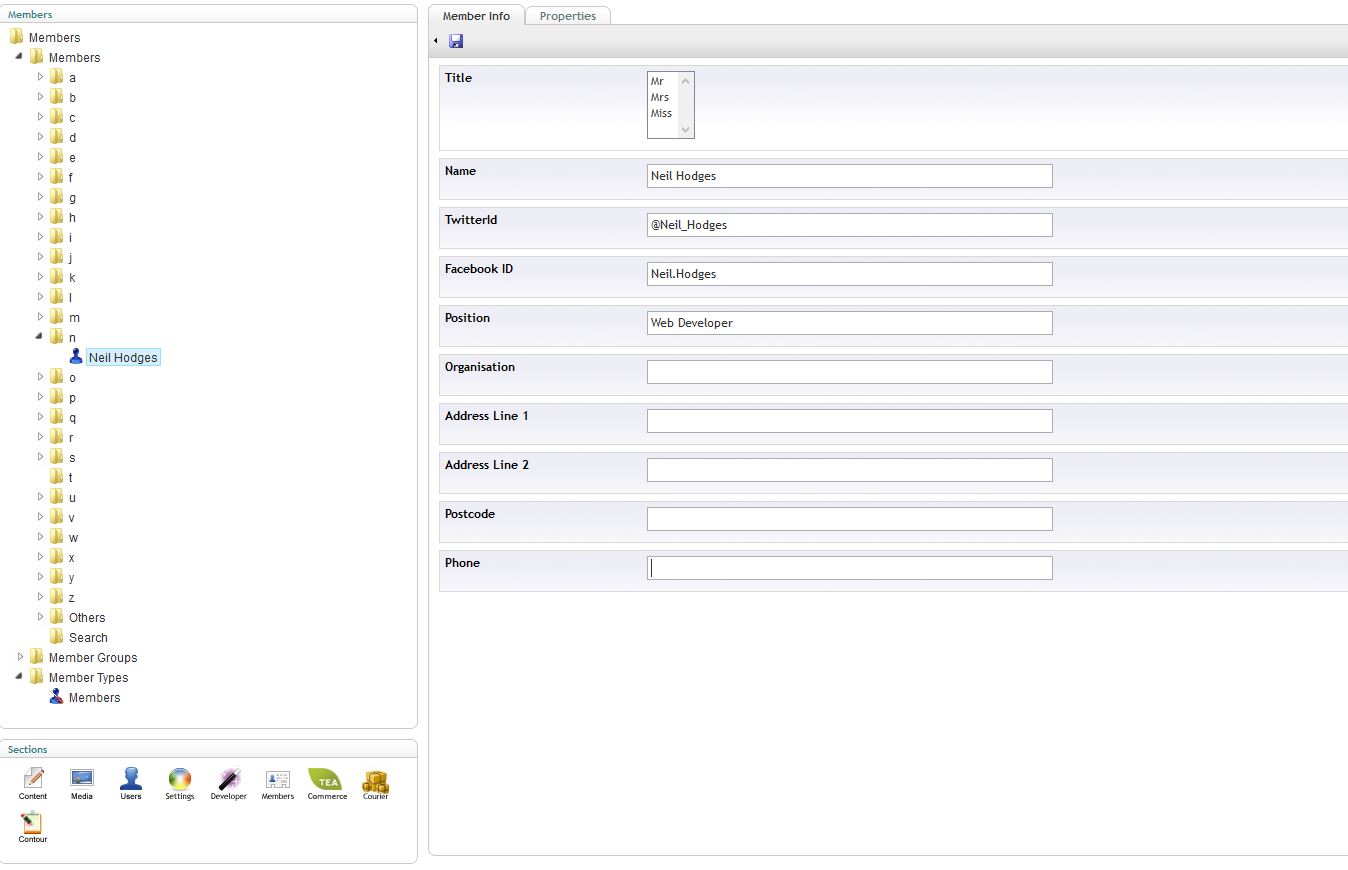
Task: Select Neil Hodges in member tree
Action: point(122,357)
